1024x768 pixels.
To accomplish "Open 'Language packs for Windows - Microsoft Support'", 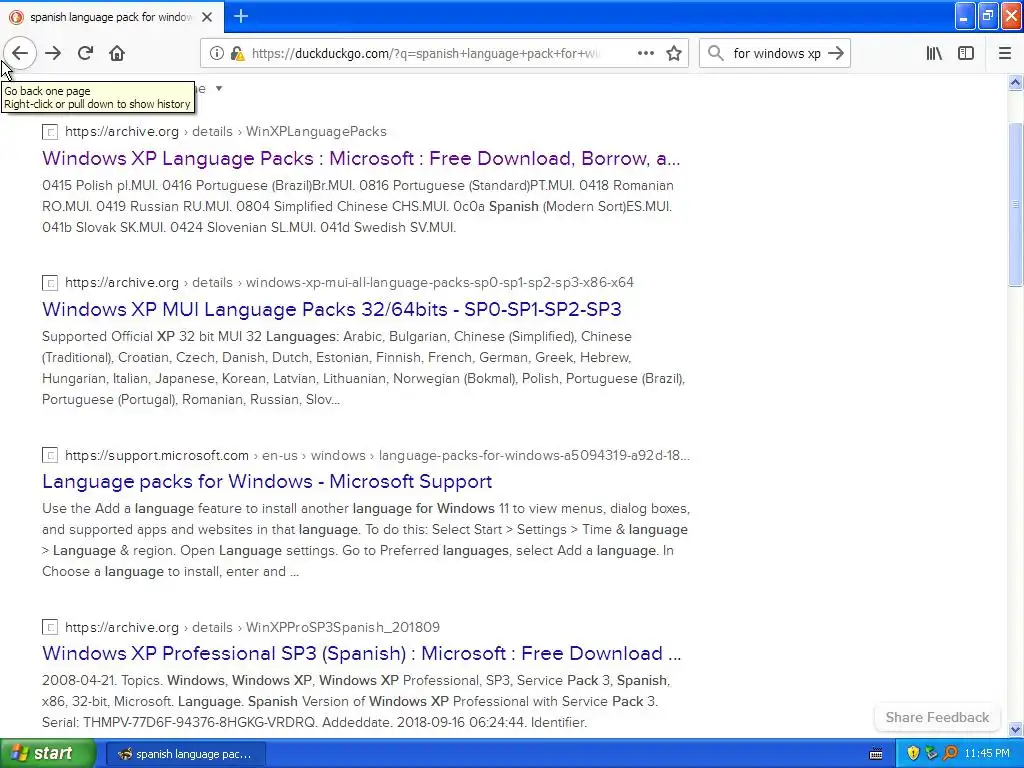I will pyautogui.click(x=267, y=481).
